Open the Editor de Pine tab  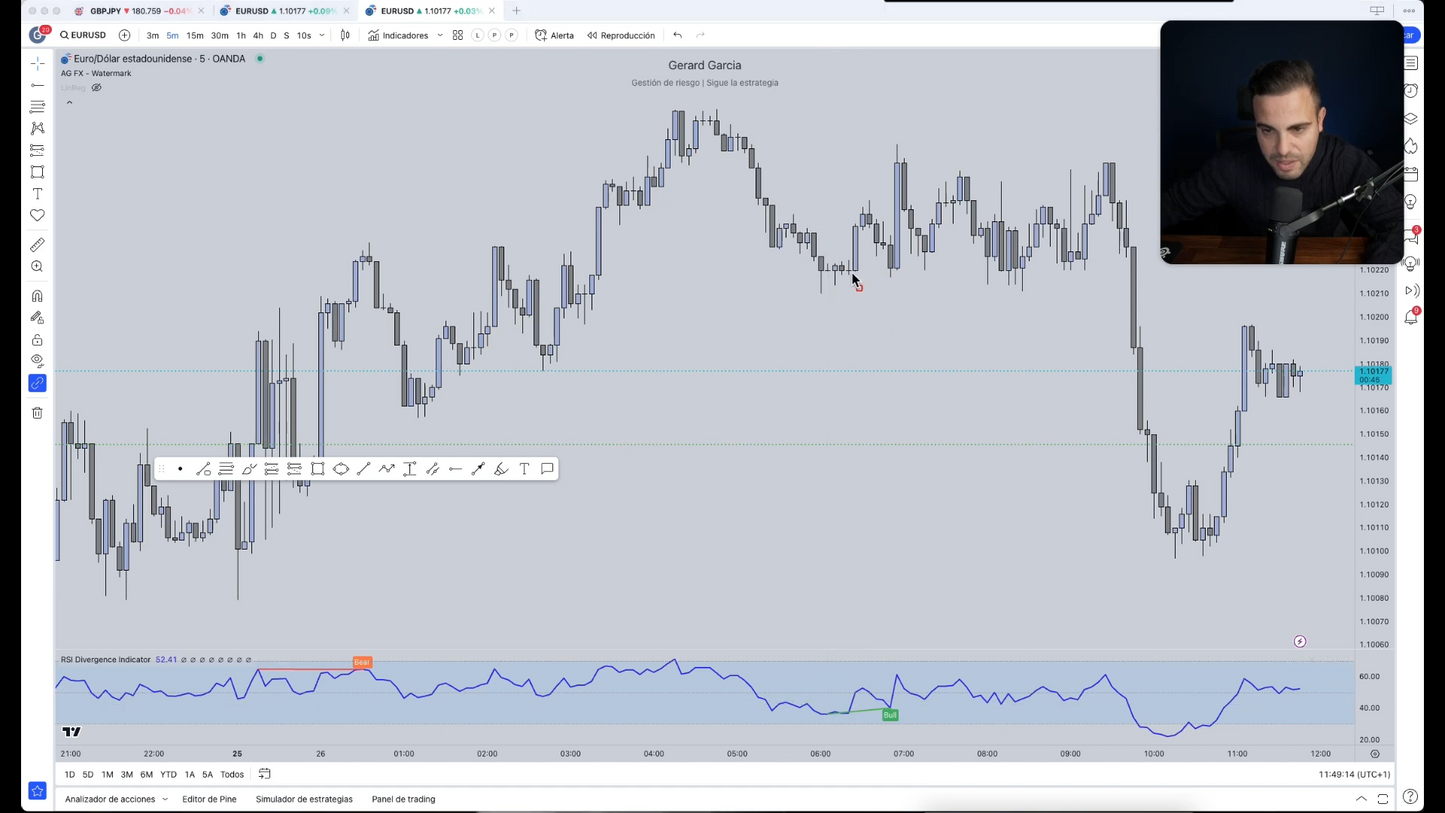209,799
